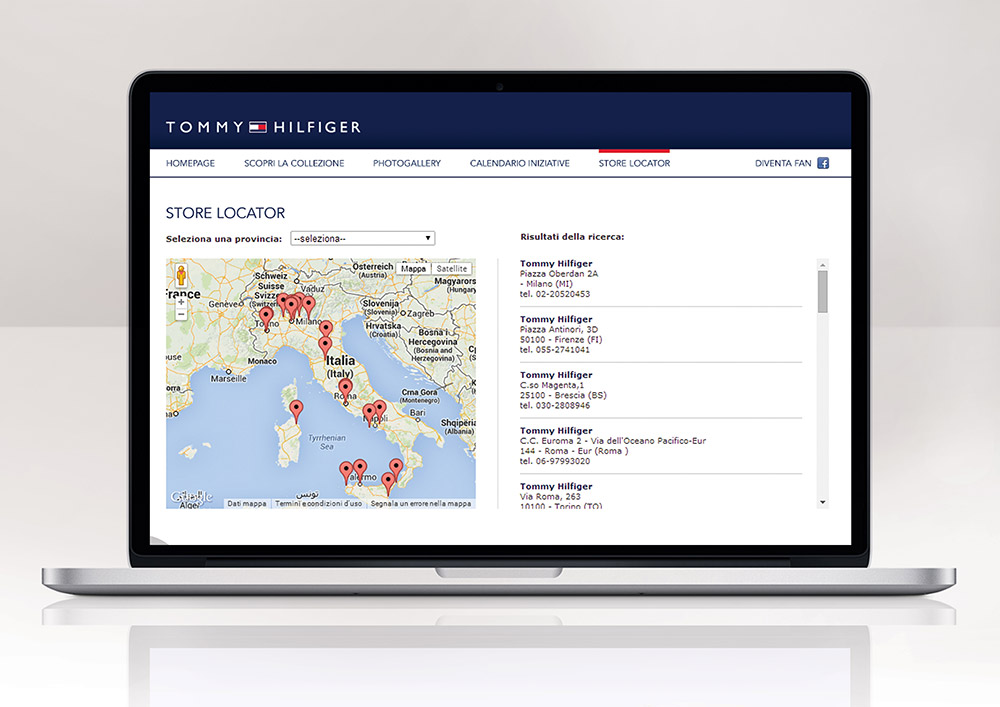This screenshot has width=1000, height=707.
Task: Open Scopri la Collezione page
Action: [x=294, y=163]
